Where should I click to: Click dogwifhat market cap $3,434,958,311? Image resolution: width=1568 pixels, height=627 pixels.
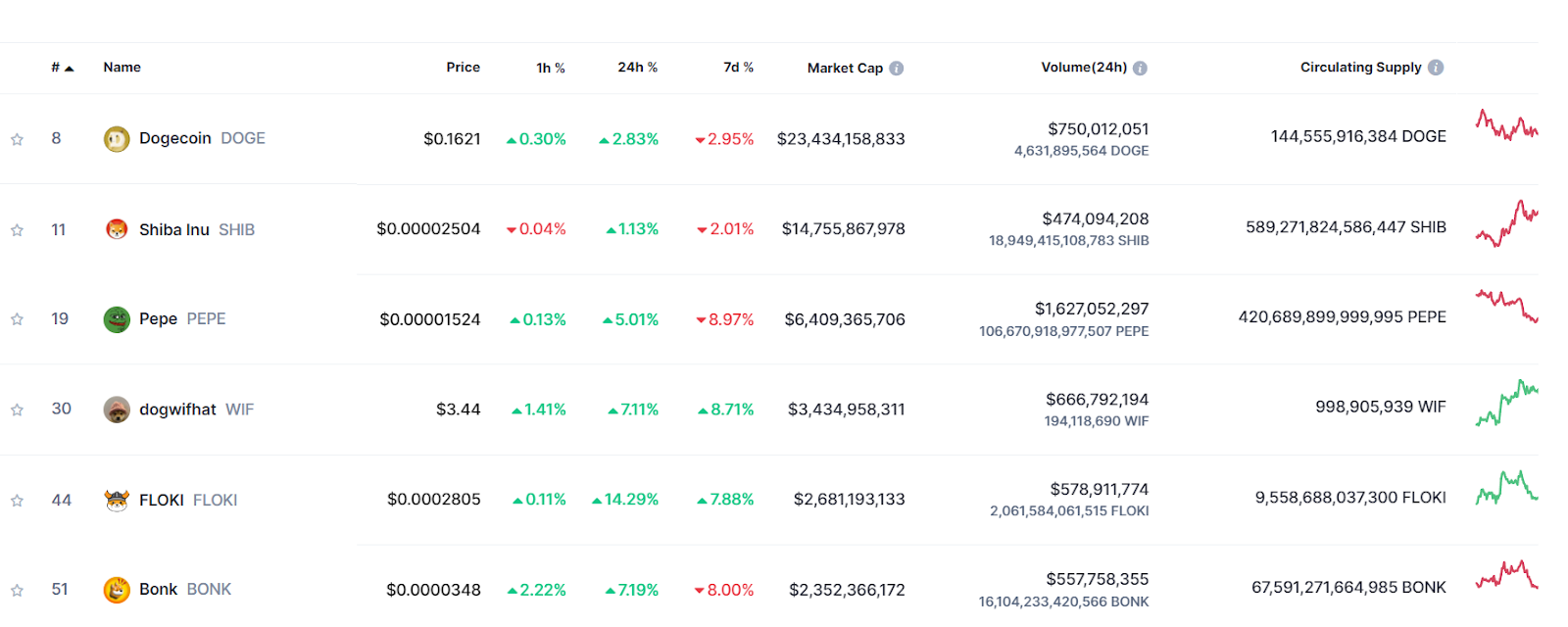(847, 410)
